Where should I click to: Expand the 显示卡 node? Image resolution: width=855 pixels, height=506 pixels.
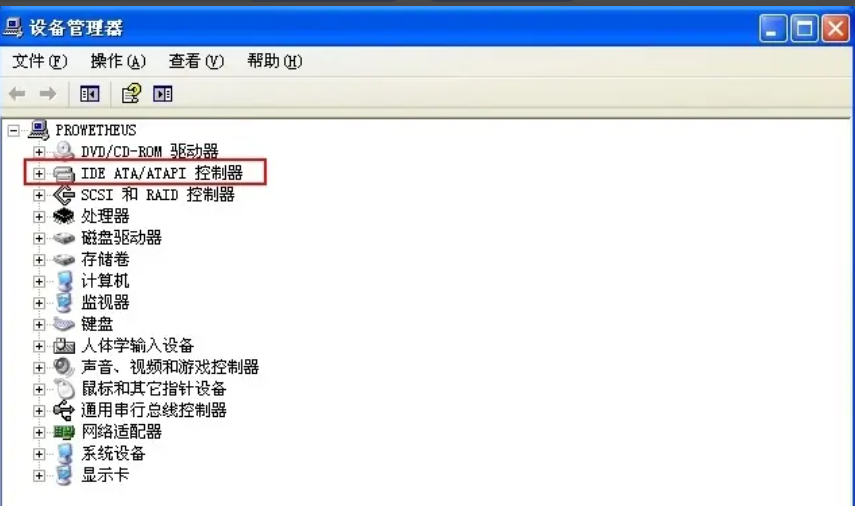point(39,475)
